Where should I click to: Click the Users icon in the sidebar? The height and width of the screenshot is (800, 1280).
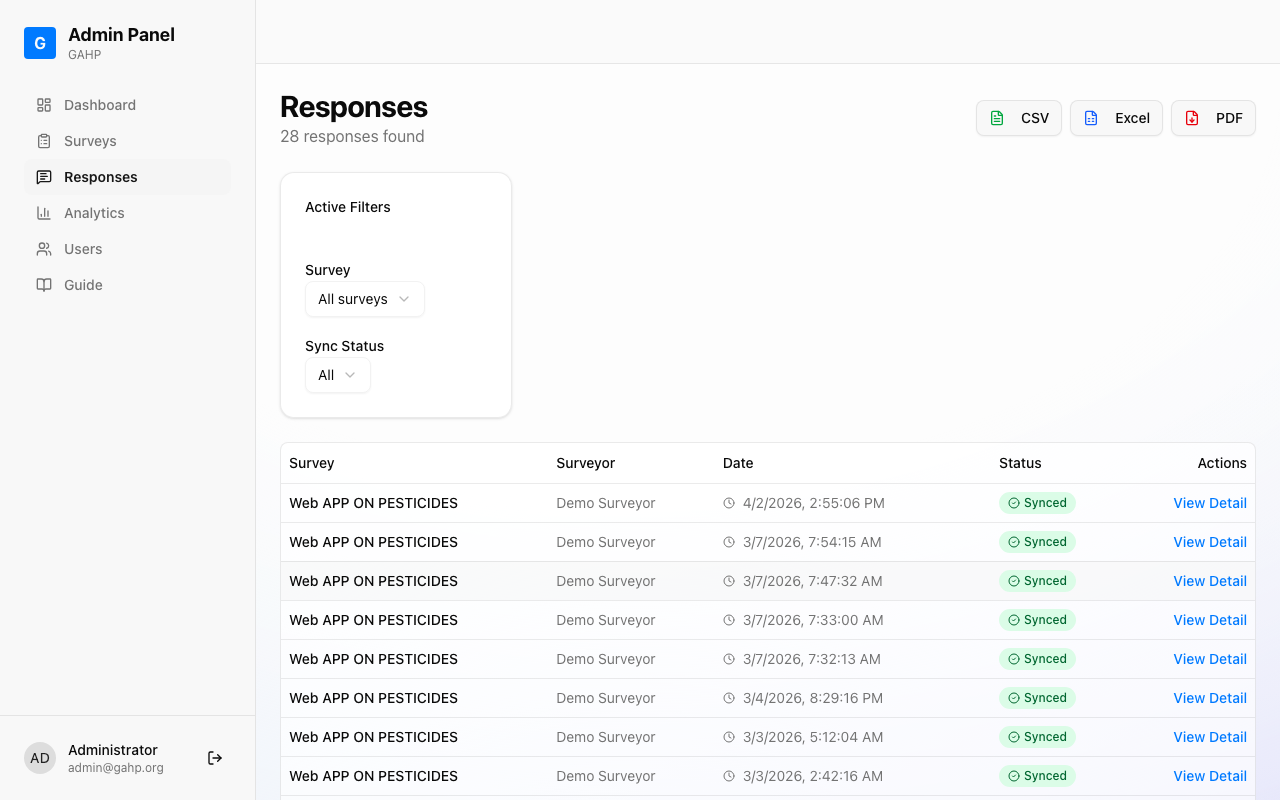click(x=42, y=248)
